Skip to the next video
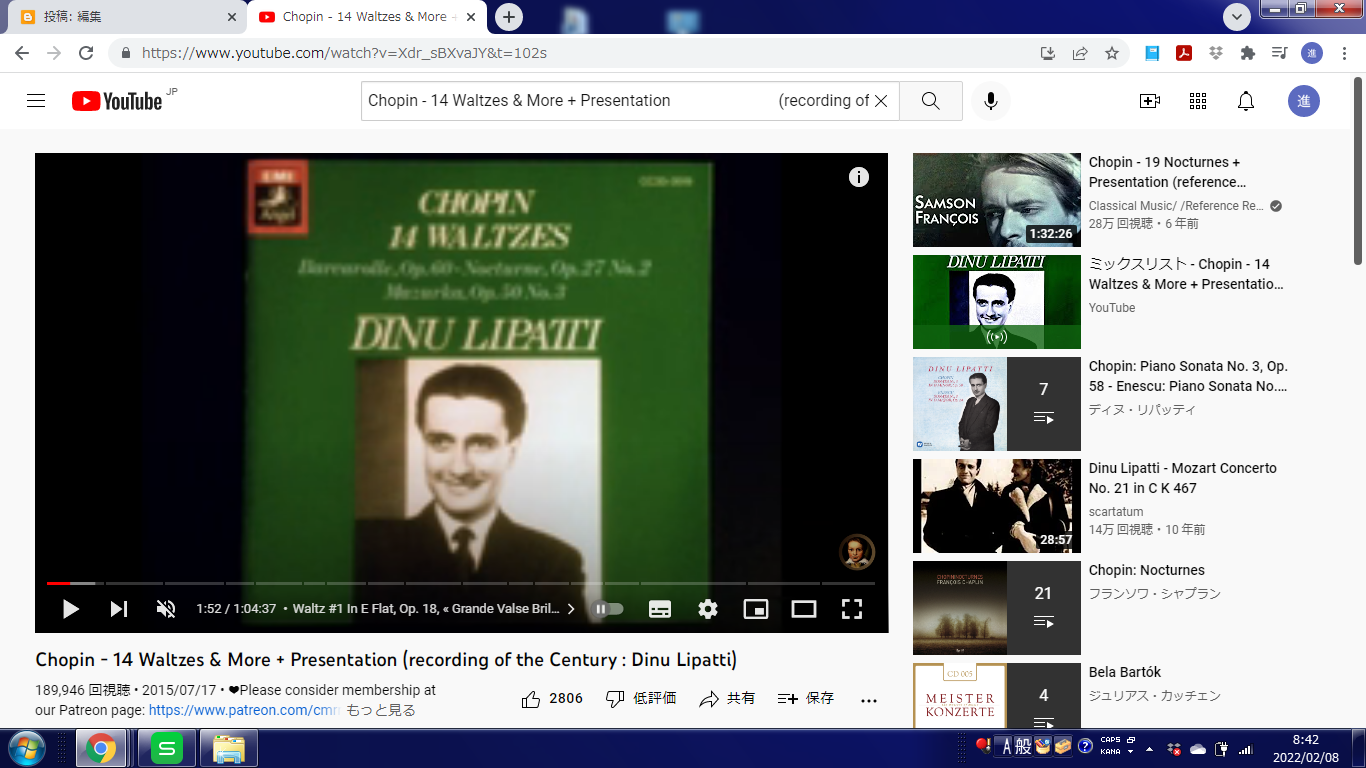The image size is (1366, 768). (x=119, y=608)
